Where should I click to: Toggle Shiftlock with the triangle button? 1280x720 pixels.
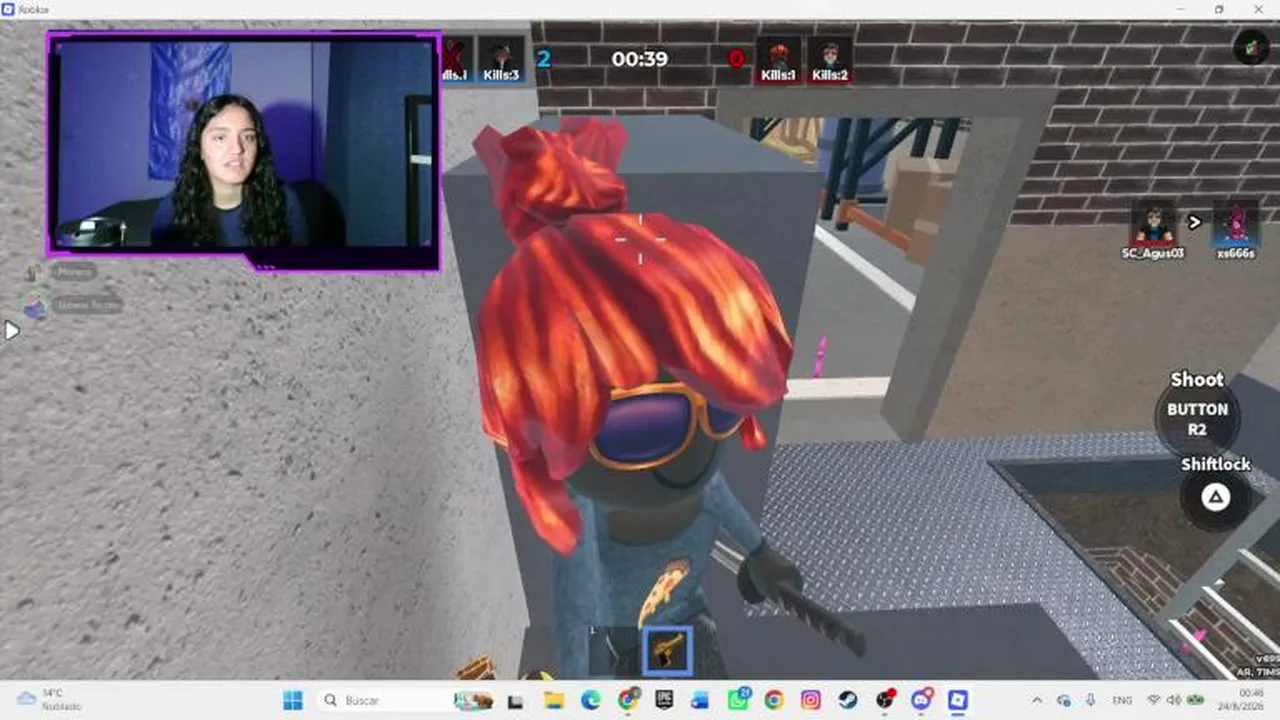point(1215,497)
